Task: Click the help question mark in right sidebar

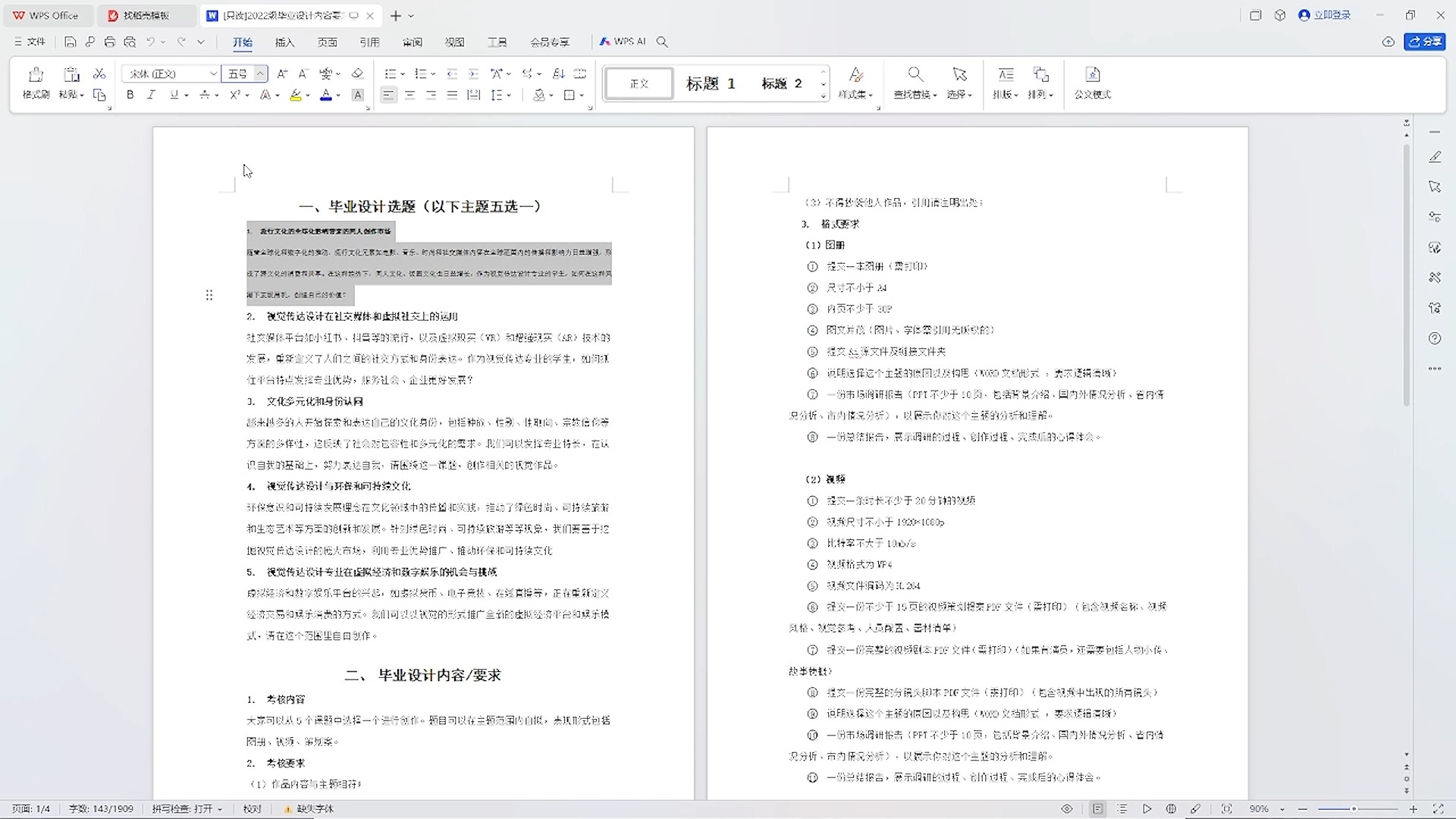Action: (1435, 338)
